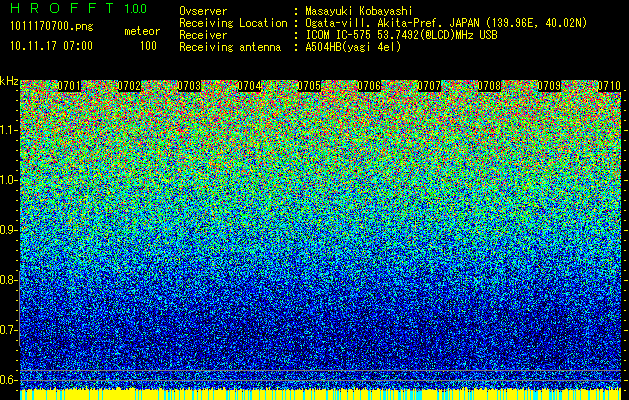Click the 0705 time marker
Image resolution: width=629 pixels, height=400 pixels.
309,86
